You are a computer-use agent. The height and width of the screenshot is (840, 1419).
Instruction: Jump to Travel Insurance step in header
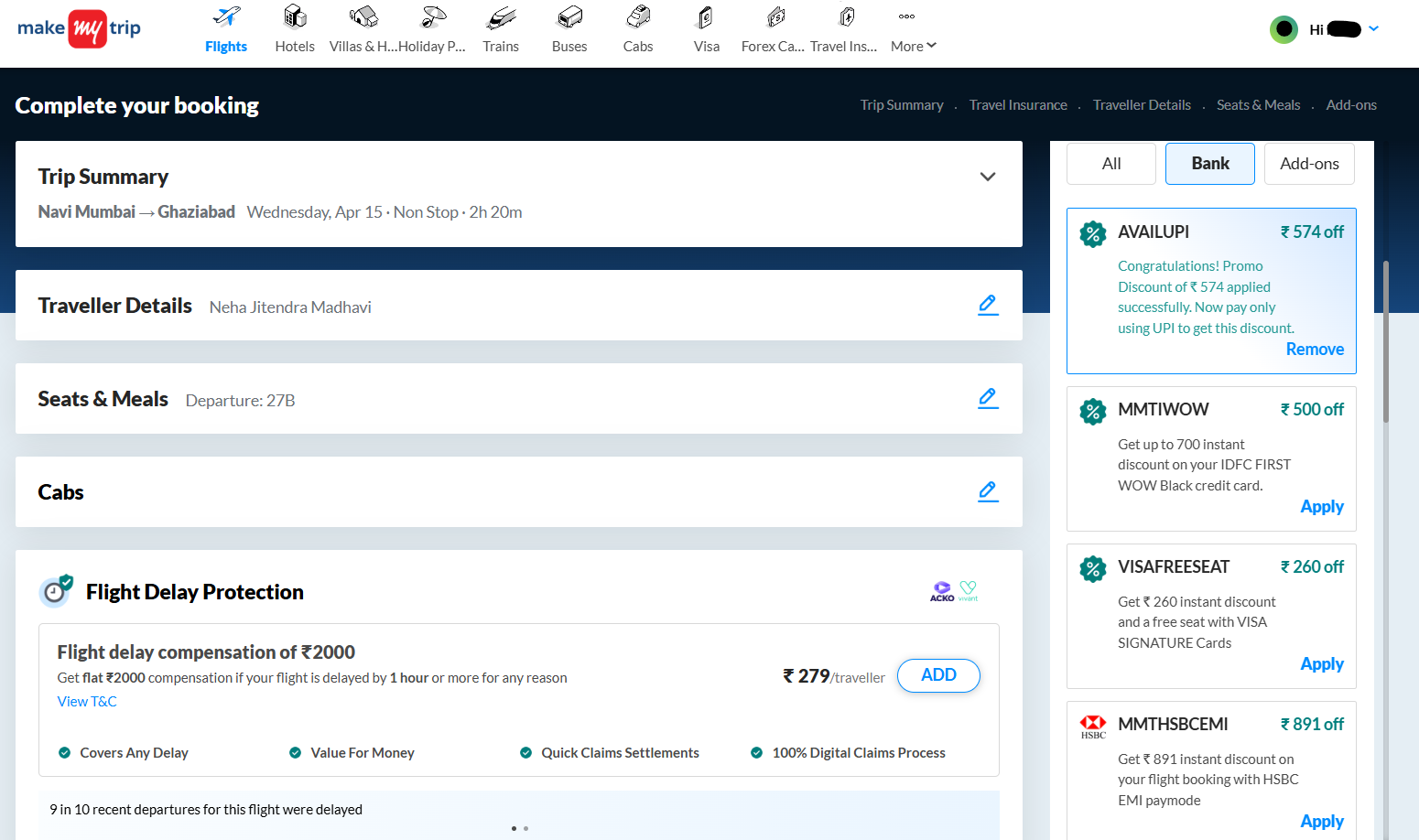point(1018,105)
